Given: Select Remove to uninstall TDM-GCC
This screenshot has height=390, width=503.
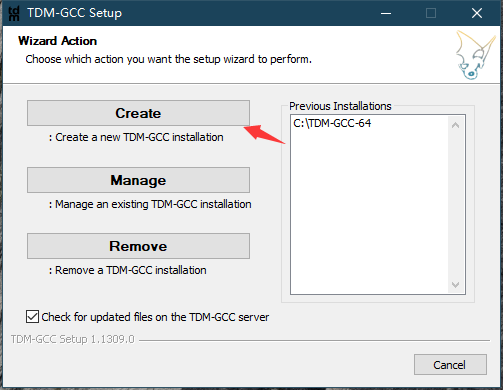Looking at the screenshot, I should coord(138,246).
